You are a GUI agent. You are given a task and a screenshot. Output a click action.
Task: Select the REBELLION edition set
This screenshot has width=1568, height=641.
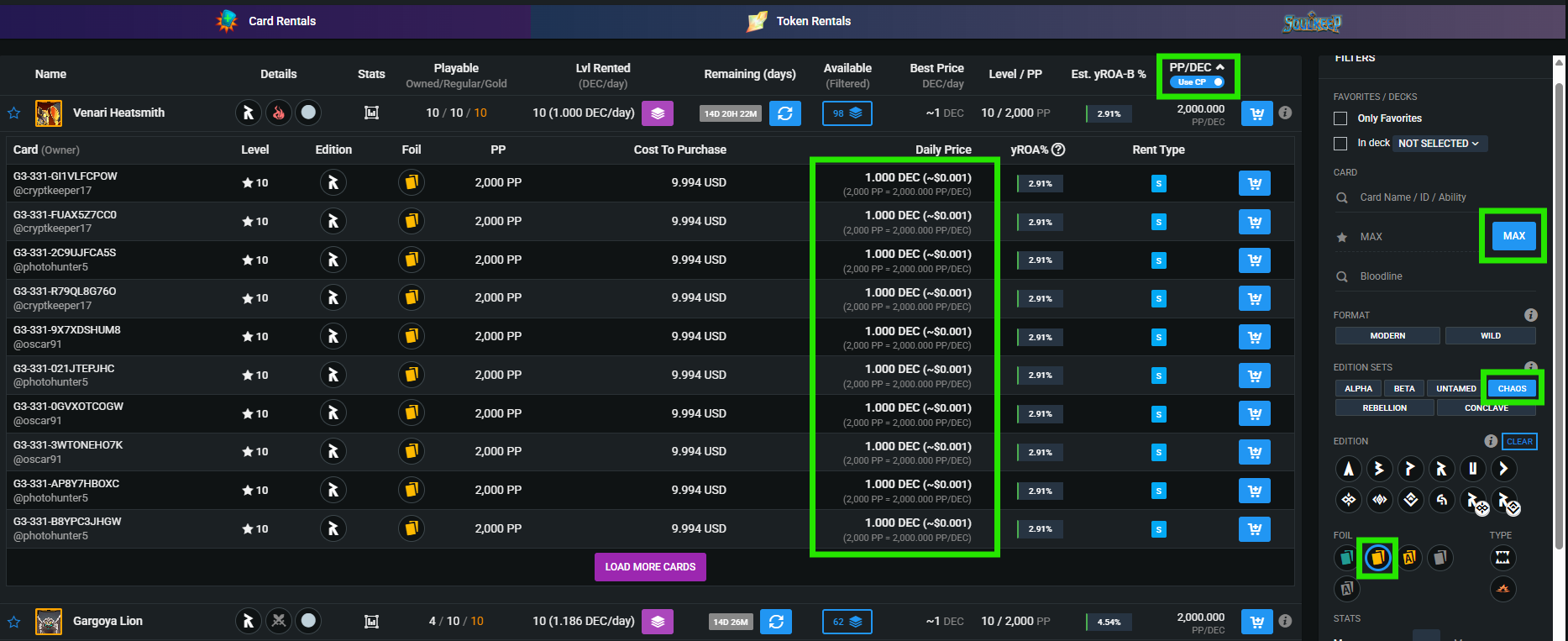pyautogui.click(x=1384, y=408)
